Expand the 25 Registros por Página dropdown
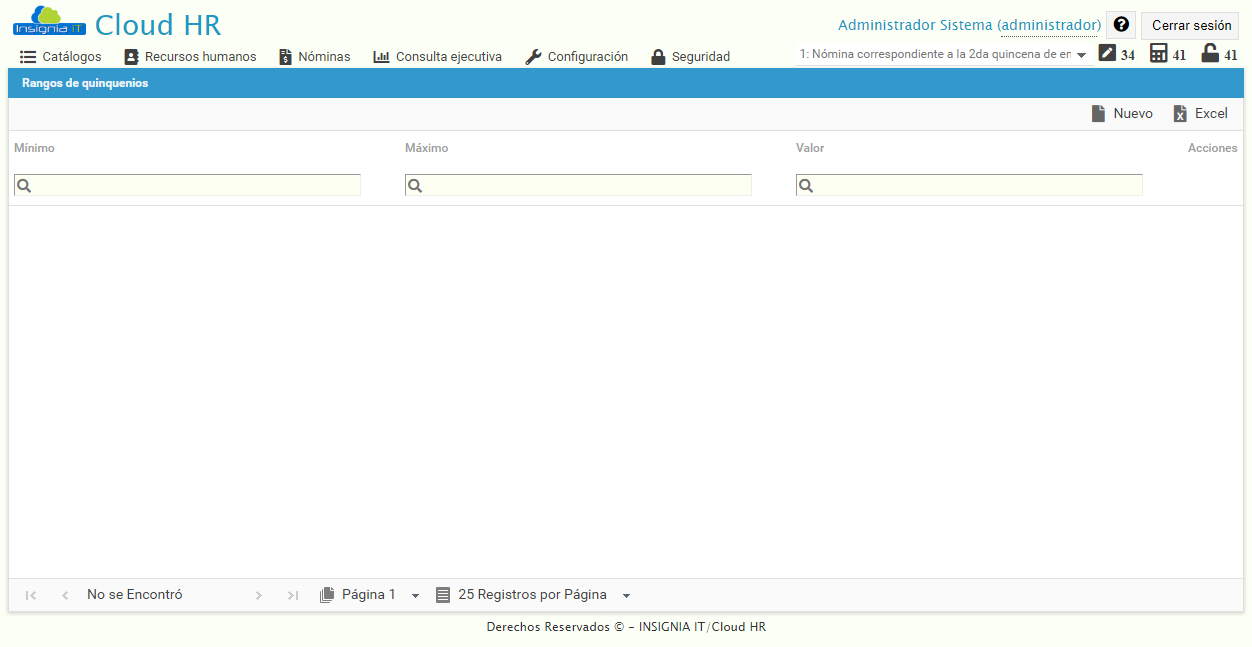This screenshot has height=647, width=1252. pos(626,594)
